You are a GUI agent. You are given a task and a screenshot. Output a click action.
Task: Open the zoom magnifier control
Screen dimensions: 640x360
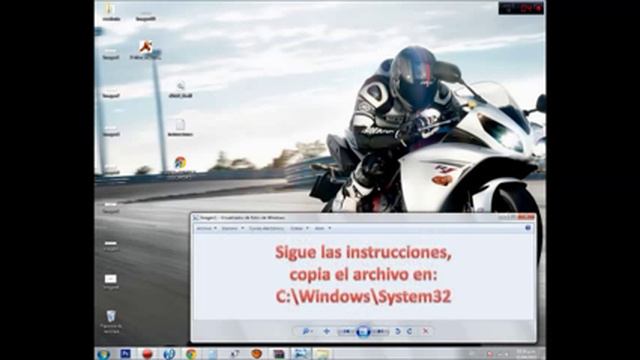point(307,331)
